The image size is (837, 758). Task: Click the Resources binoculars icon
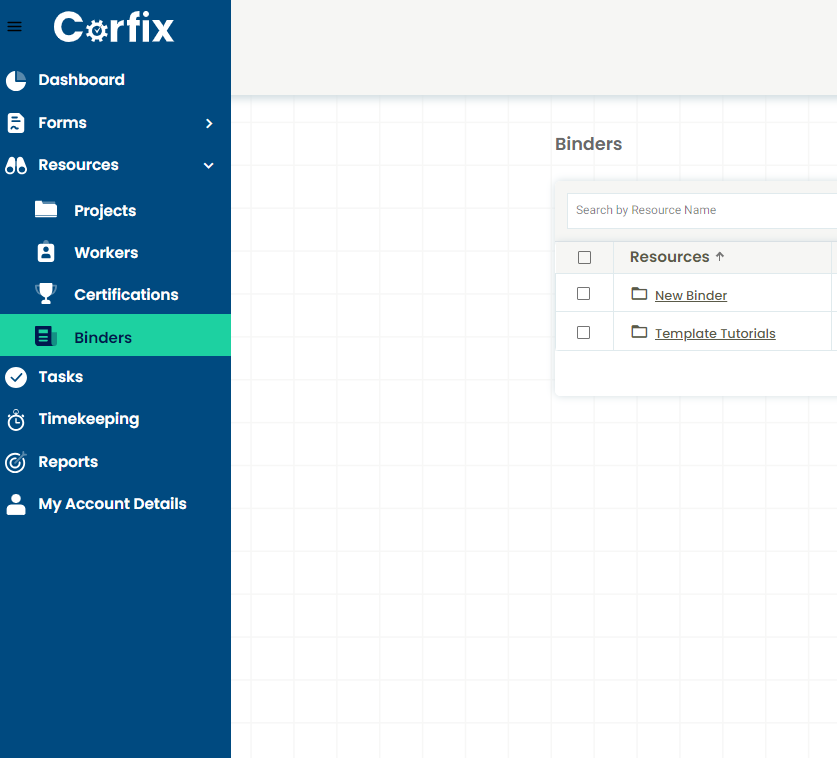click(16, 166)
